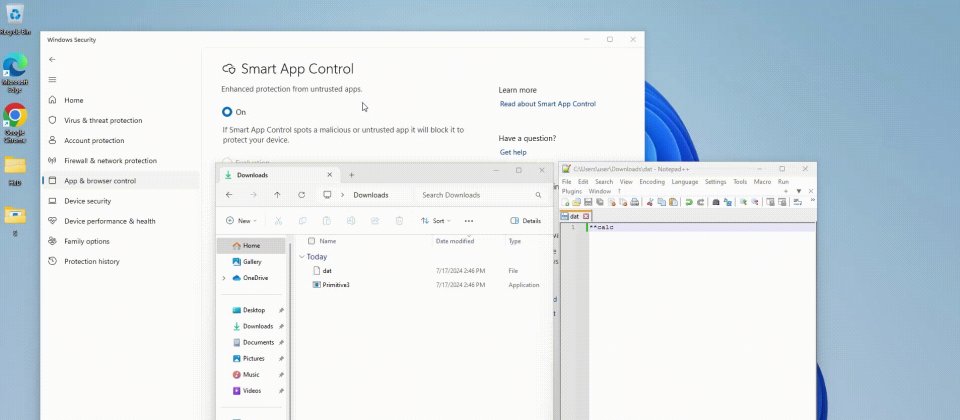Open Google Chrome desktop shortcut
Image resolution: width=960 pixels, height=420 pixels.
pyautogui.click(x=15, y=122)
